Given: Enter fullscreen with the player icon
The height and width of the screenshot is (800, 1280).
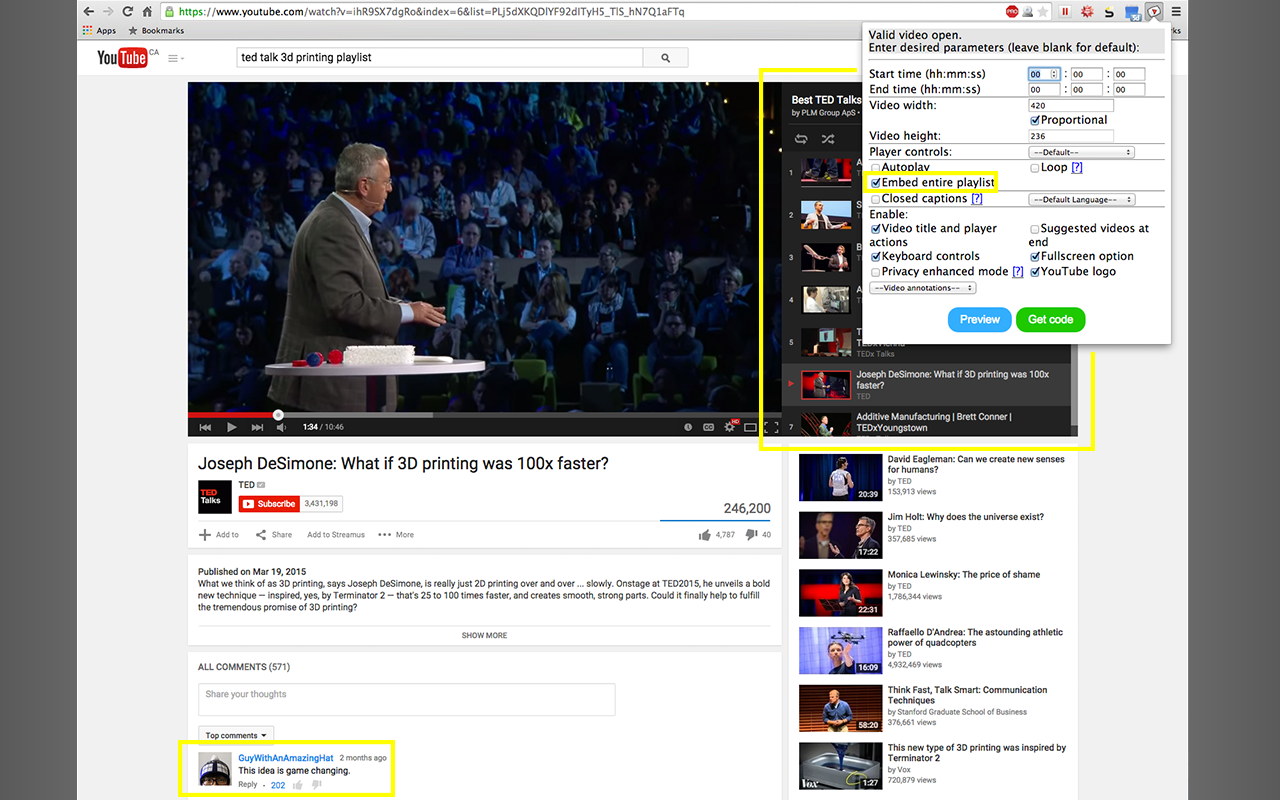Looking at the screenshot, I should [771, 427].
